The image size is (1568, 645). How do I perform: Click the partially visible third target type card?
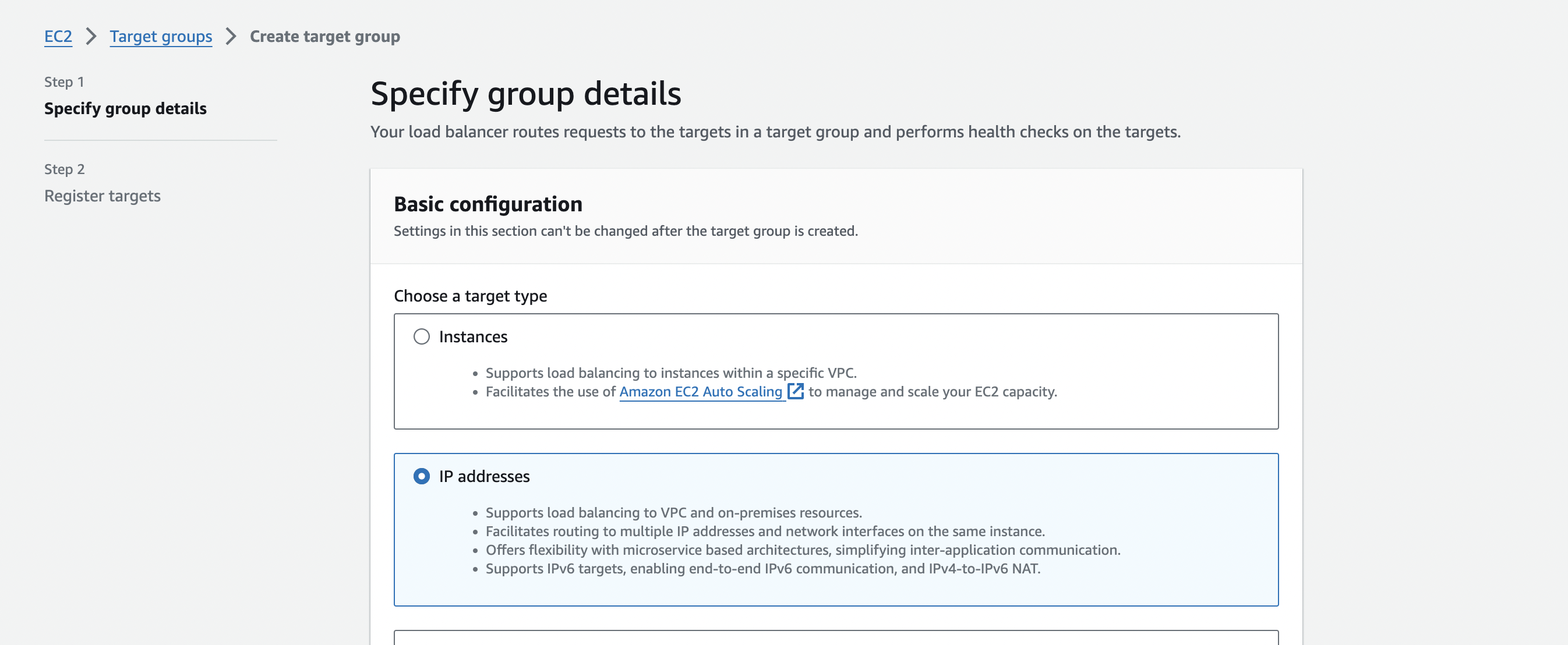pos(836,637)
